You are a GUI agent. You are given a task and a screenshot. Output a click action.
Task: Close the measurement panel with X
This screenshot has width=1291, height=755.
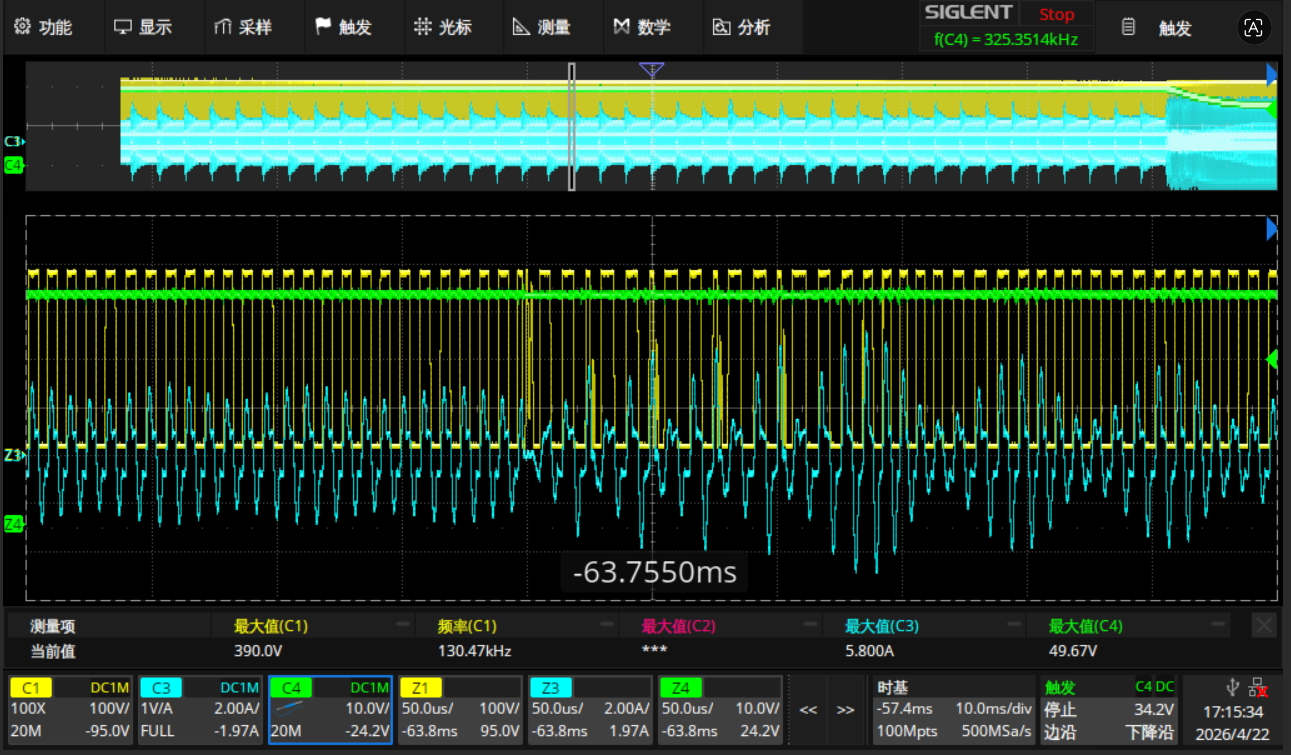pyautogui.click(x=1264, y=626)
